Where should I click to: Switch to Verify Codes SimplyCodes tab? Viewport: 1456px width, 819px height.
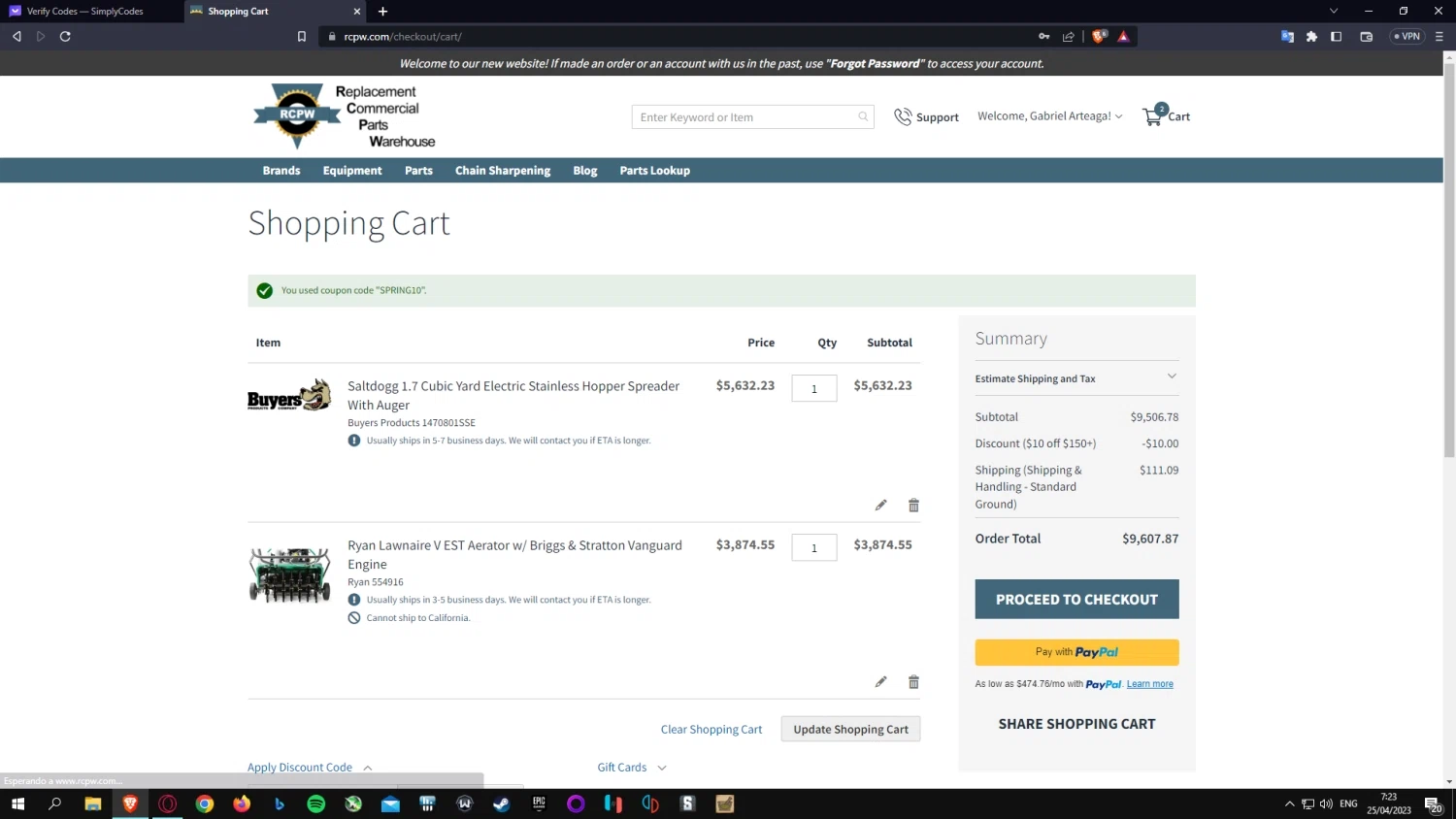point(90,11)
